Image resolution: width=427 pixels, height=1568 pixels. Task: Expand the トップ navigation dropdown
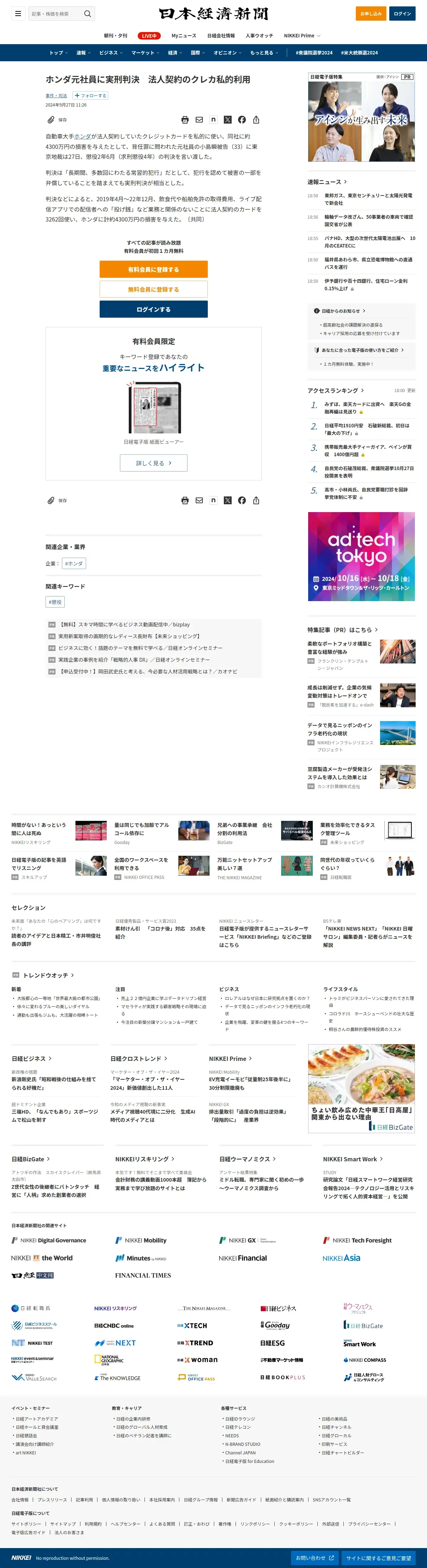58,53
